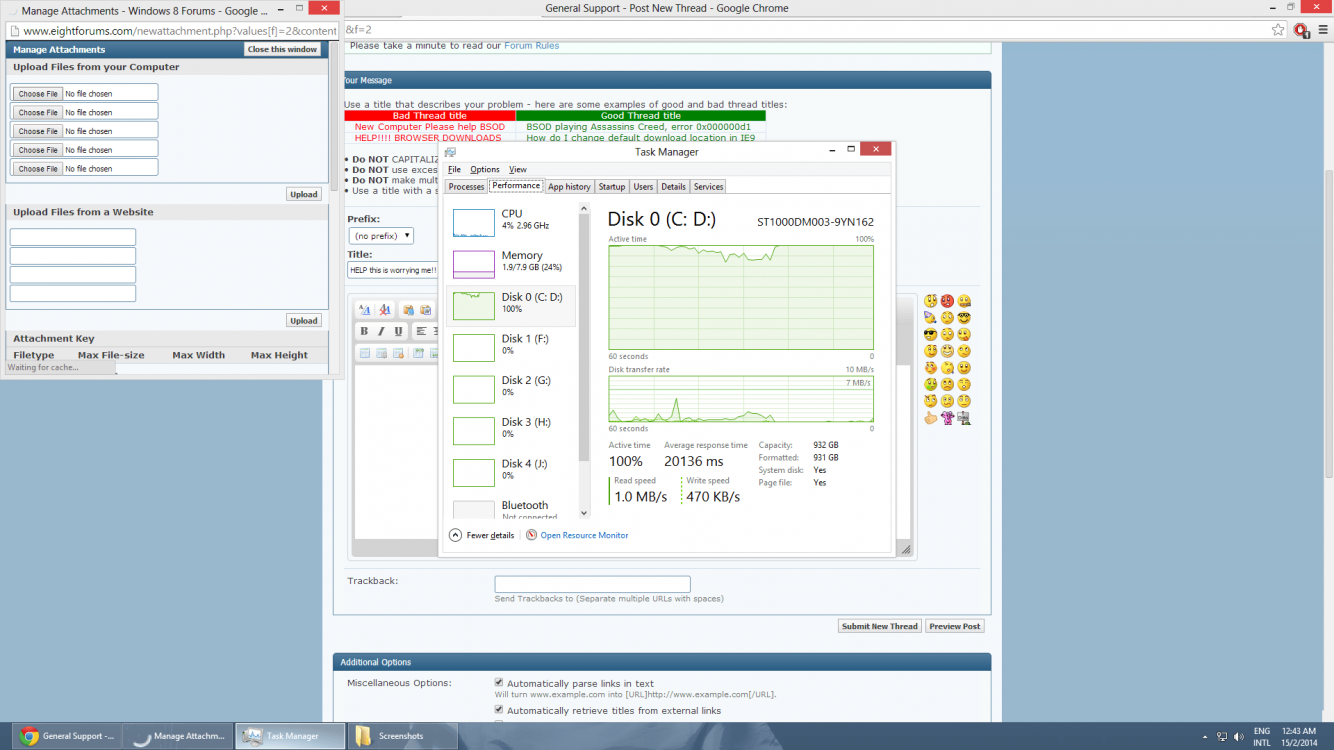This screenshot has width=1334, height=750.
Task: Toggle Automatically parse links in text checkbox
Action: tap(499, 683)
